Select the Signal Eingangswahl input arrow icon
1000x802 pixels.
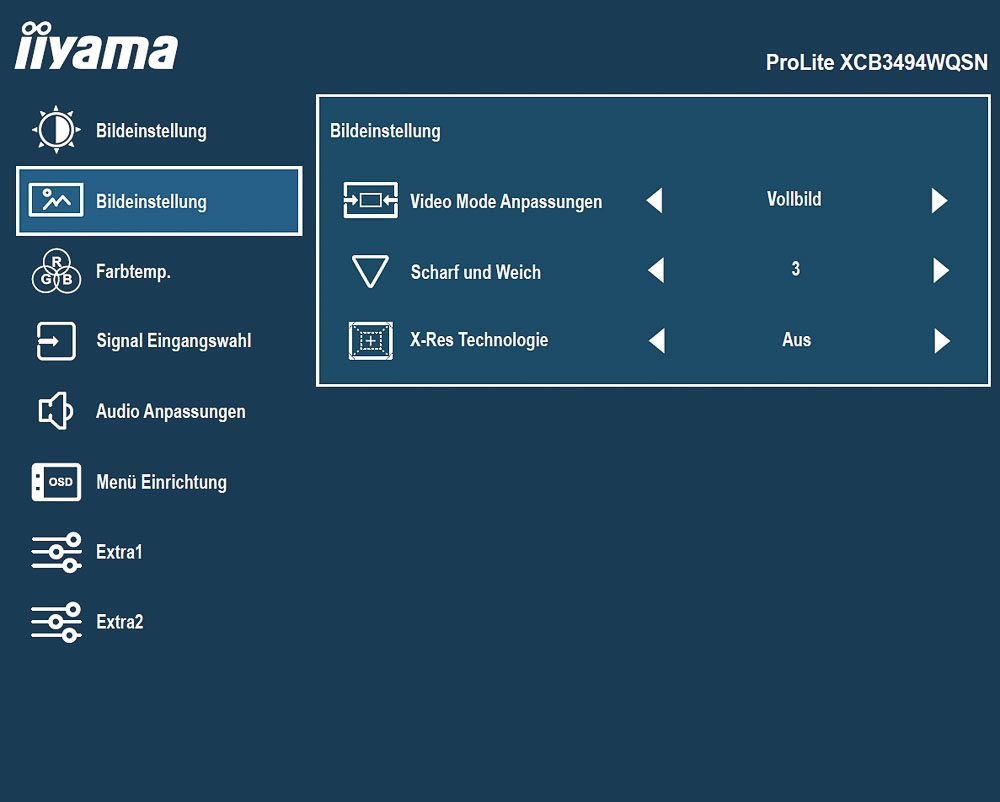(56, 341)
